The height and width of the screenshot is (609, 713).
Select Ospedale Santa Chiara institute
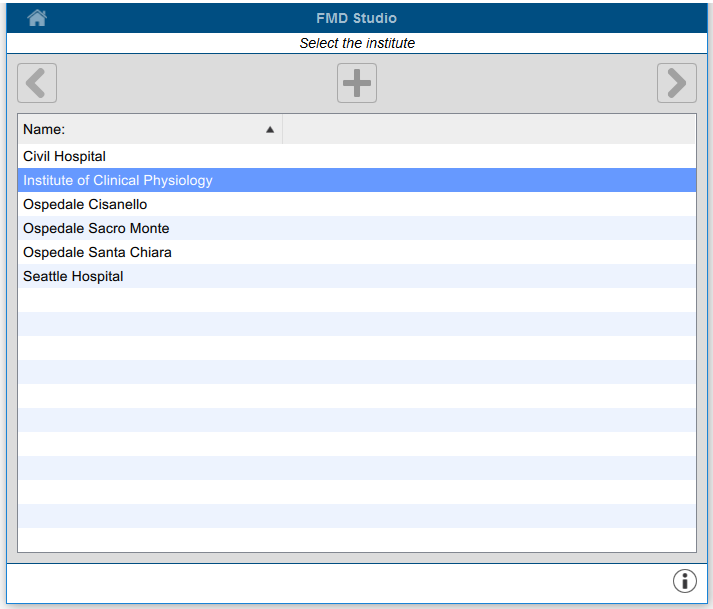(97, 252)
